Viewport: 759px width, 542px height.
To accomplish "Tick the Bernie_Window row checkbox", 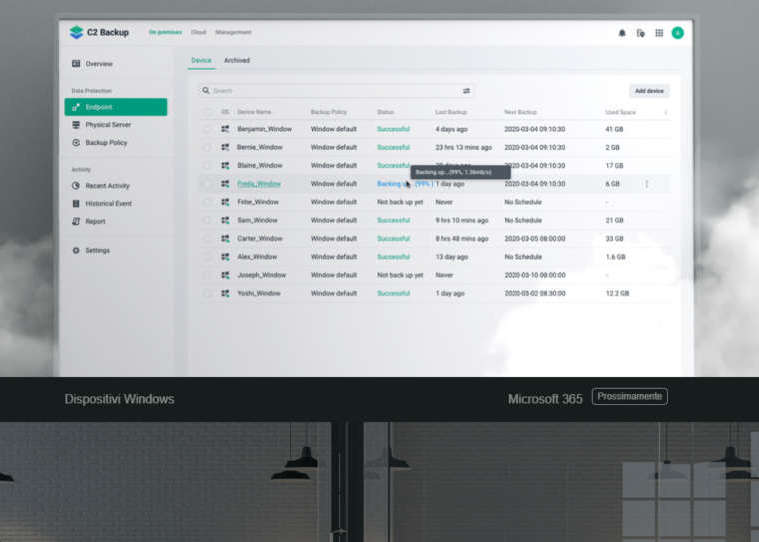I will point(208,147).
